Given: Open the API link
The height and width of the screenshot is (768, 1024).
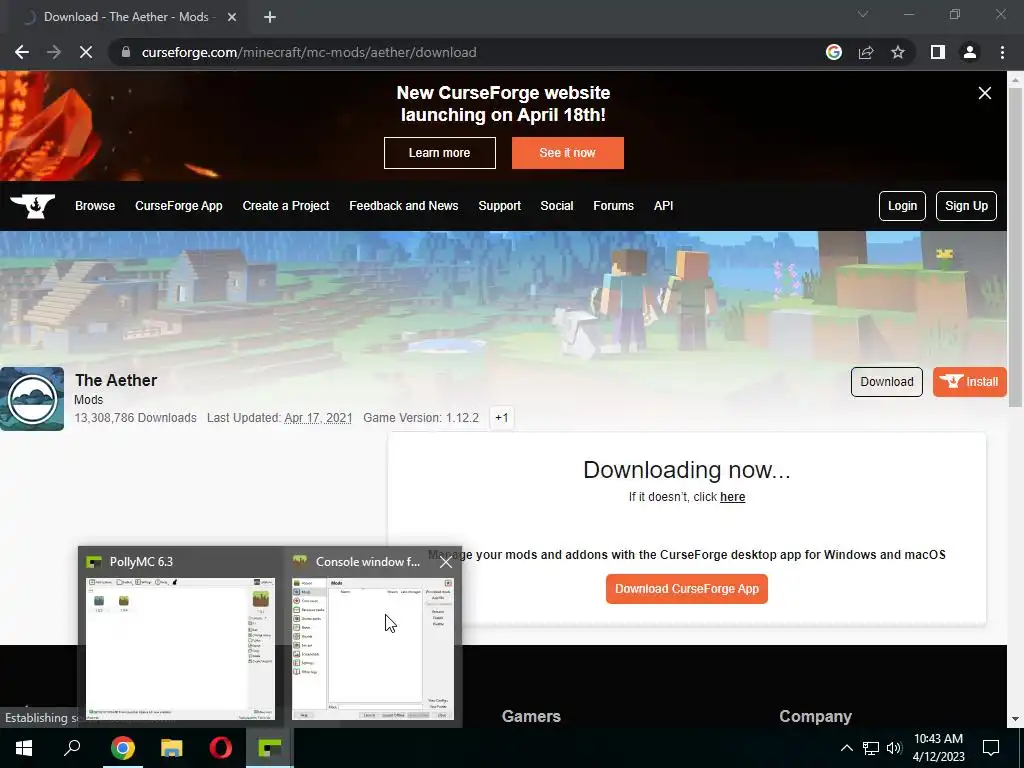Looking at the screenshot, I should (664, 206).
